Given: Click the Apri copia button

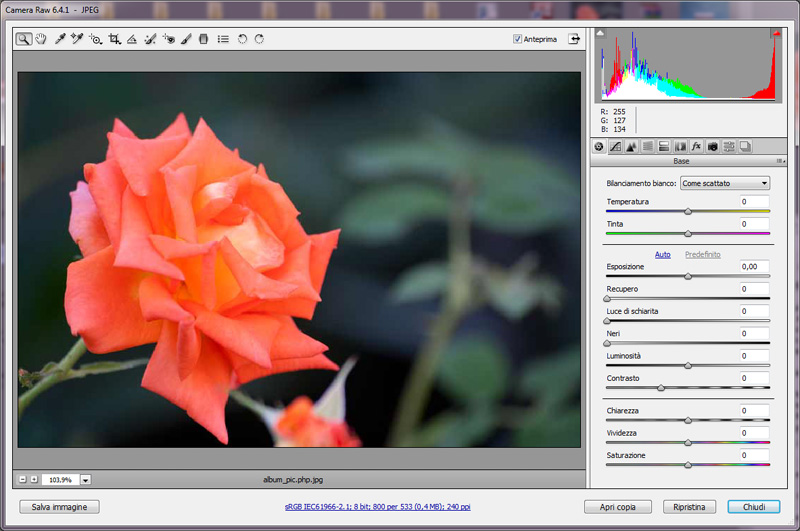Looking at the screenshot, I should click(617, 507).
